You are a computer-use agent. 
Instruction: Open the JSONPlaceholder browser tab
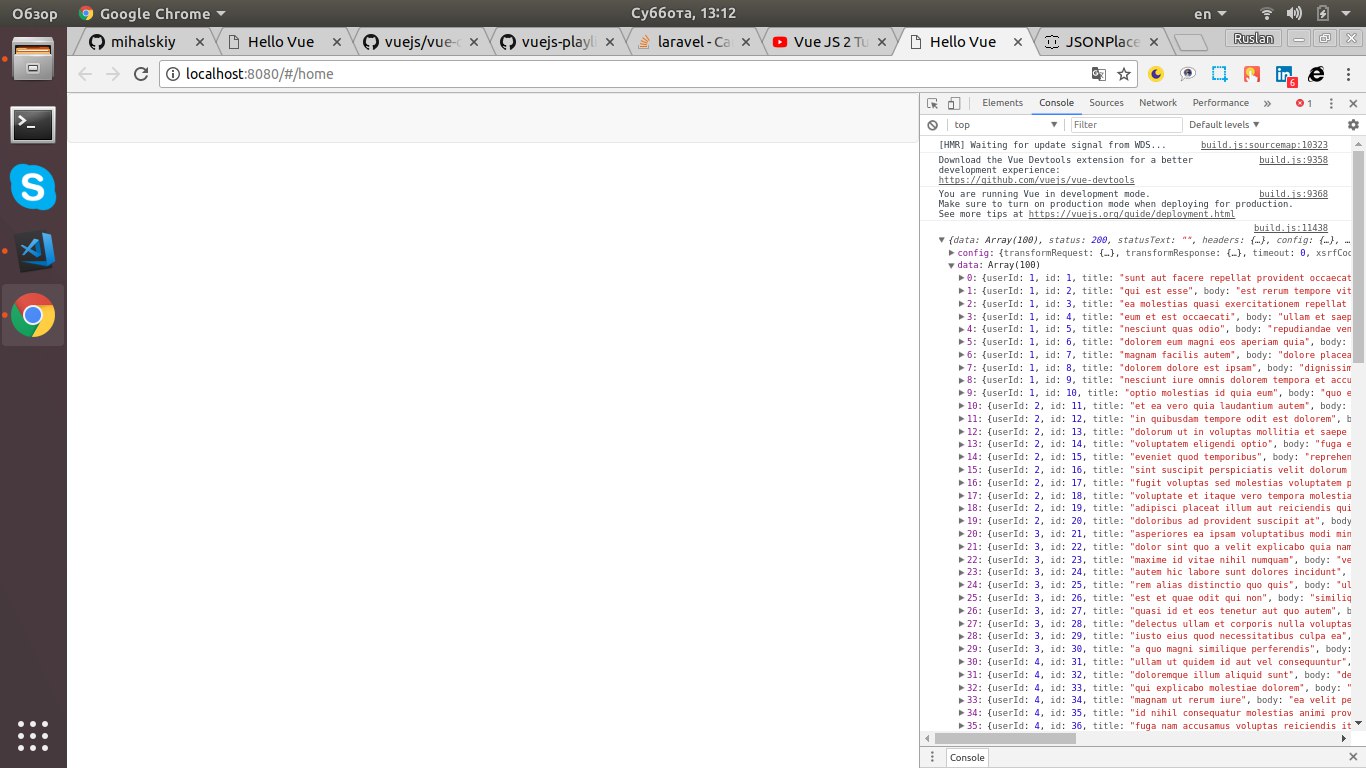click(x=1101, y=42)
